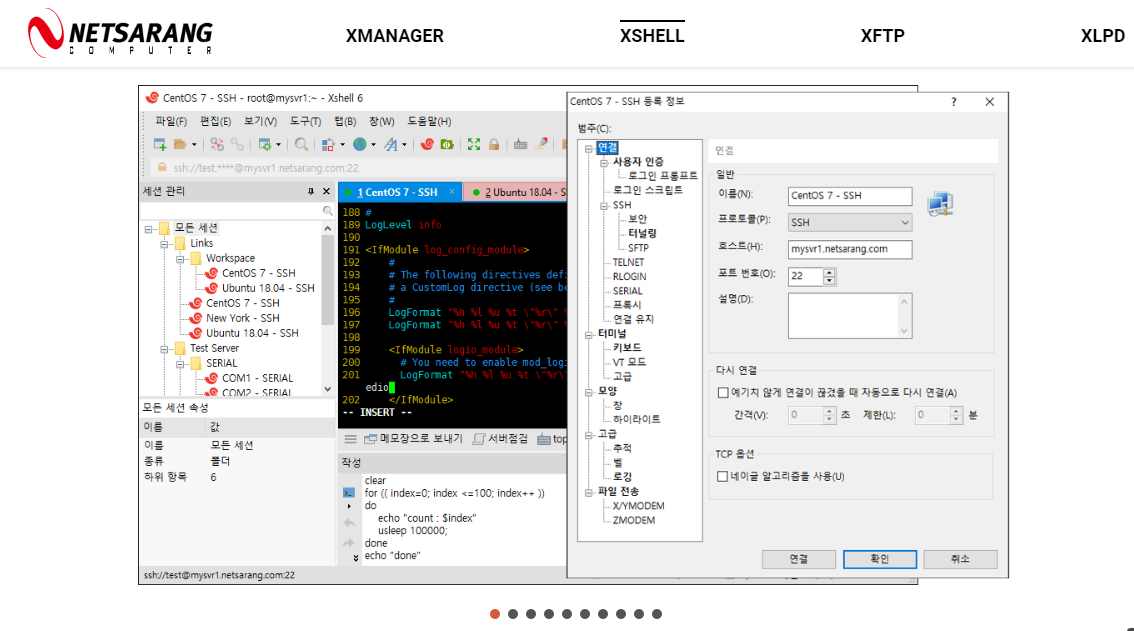
Task: Go to the XMANAGER product link
Action: (395, 35)
